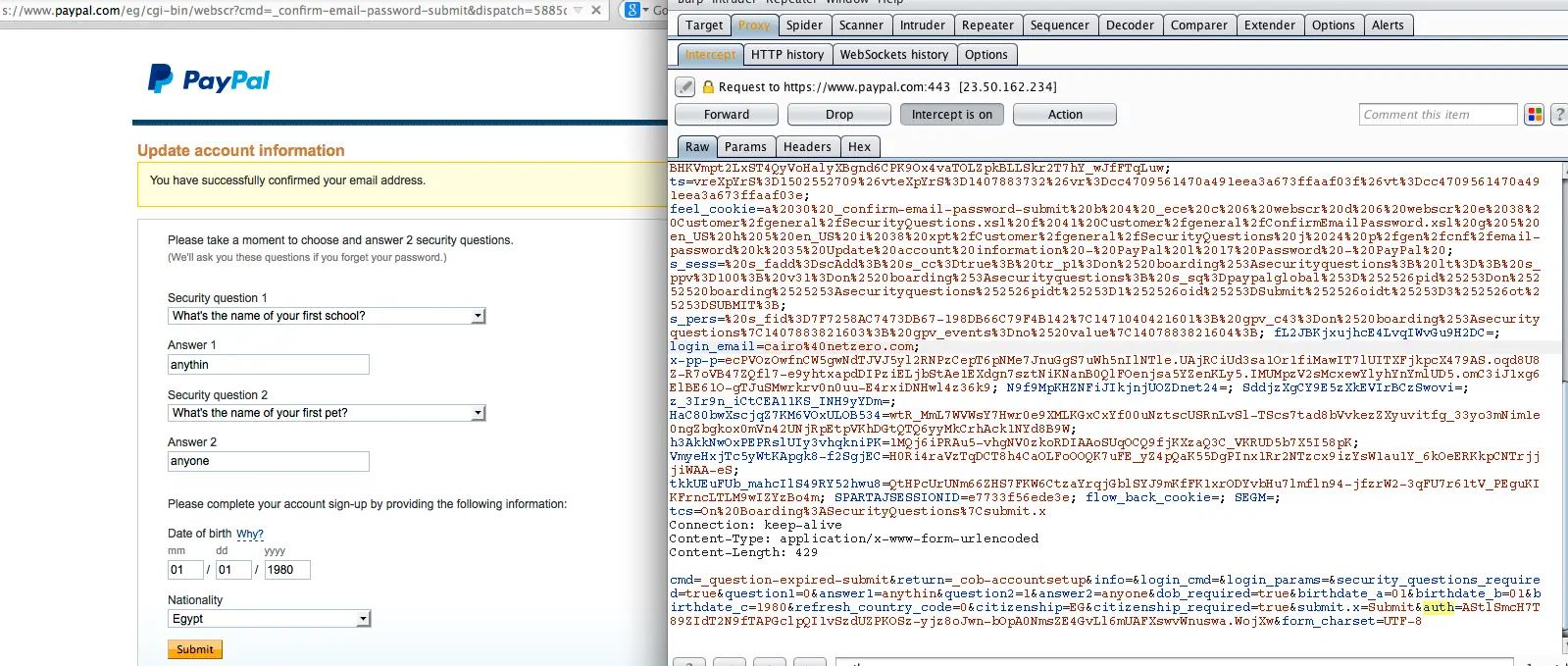The height and width of the screenshot is (666, 1568).
Task: Click the Update account information heading
Action: tap(241, 150)
